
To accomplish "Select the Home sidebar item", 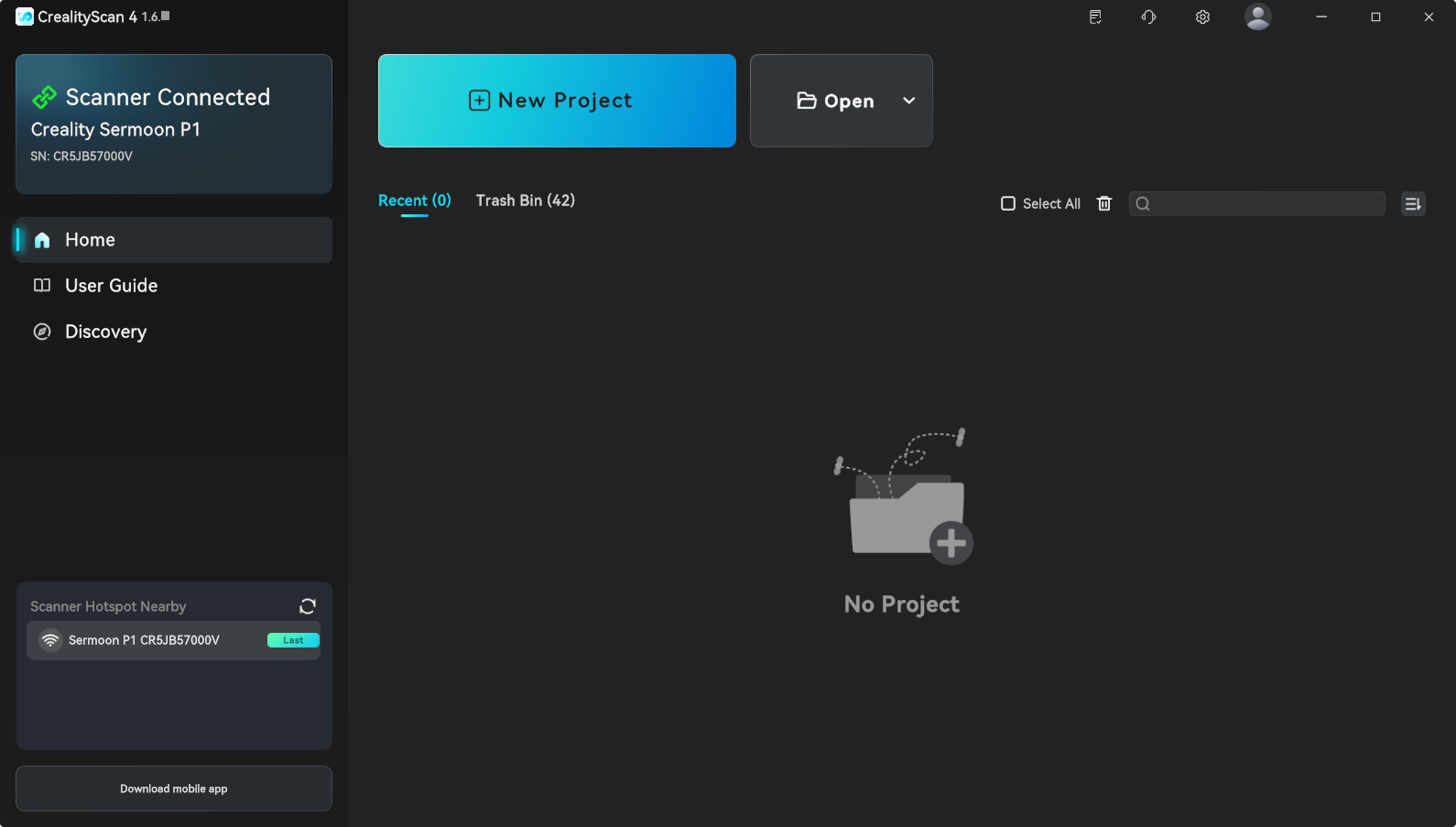I will tap(90, 240).
